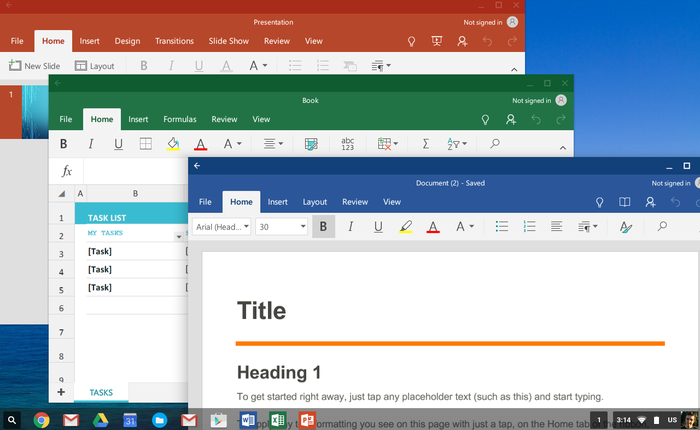Expand Excel font formatting dropdown
This screenshot has width=700, height=430.
click(232, 144)
